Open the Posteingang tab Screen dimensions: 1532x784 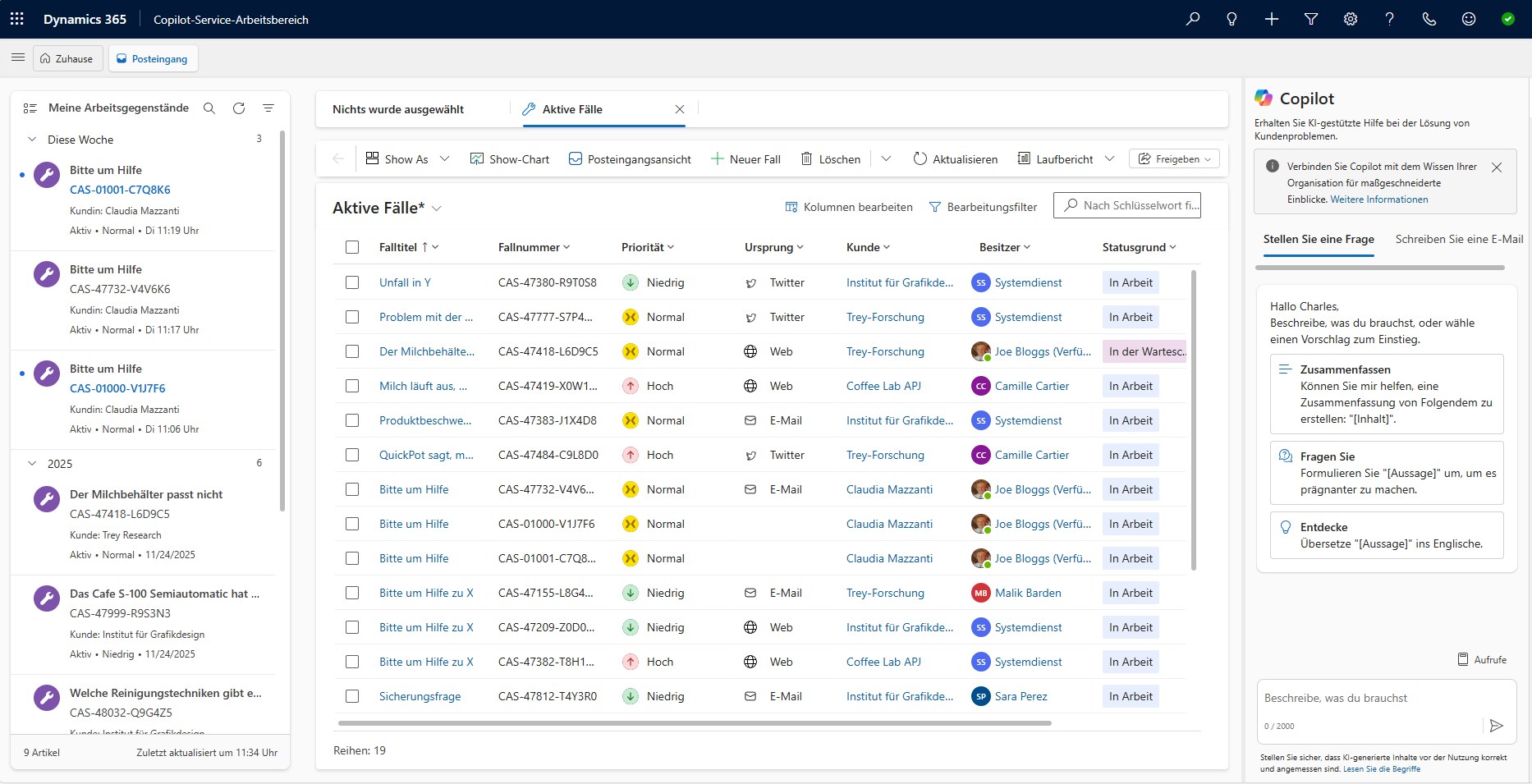153,59
